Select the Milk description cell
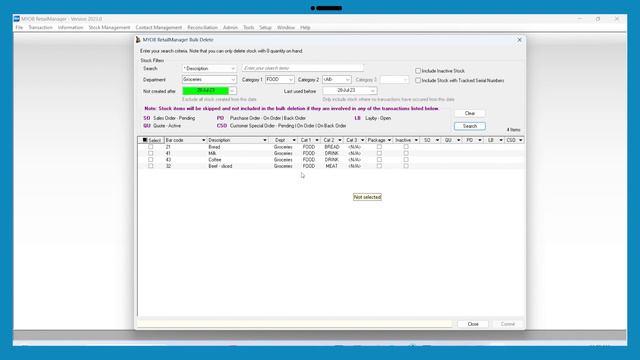The image size is (640, 360). click(x=237, y=153)
